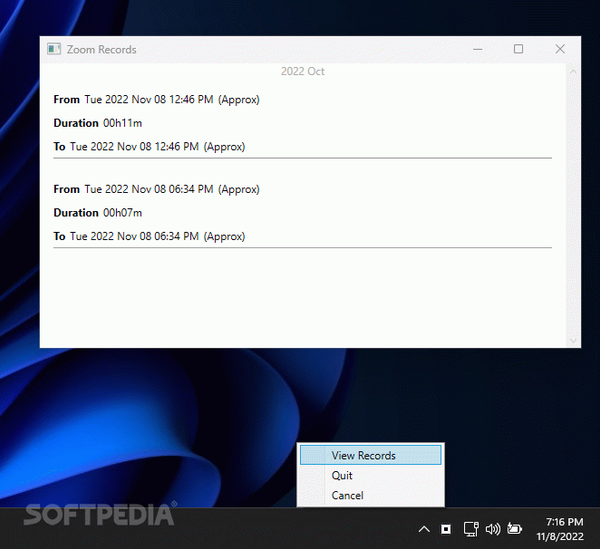Viewport: 600px width, 549px height.
Task: Click the Zoom Records window title text
Action: coord(101,49)
